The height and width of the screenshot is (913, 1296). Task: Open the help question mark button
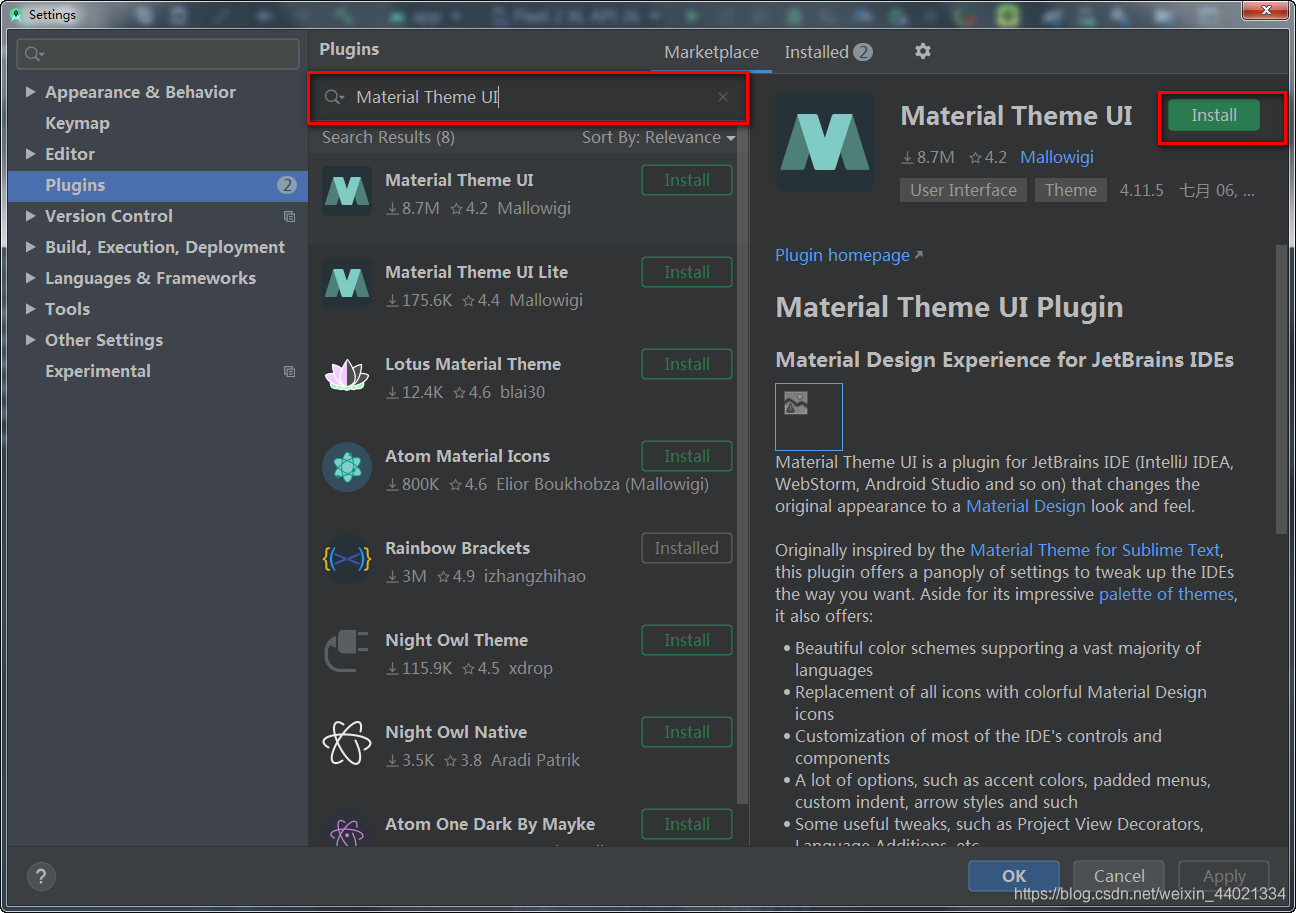[41, 875]
